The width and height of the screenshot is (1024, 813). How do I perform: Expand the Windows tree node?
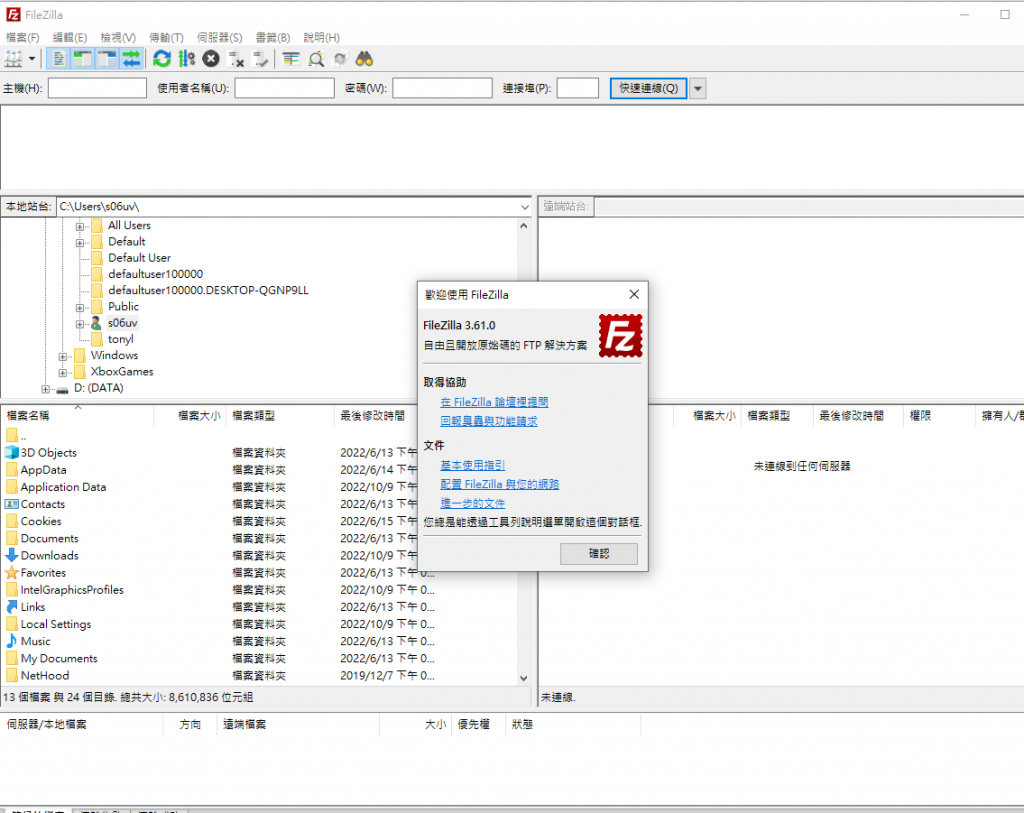[63, 357]
